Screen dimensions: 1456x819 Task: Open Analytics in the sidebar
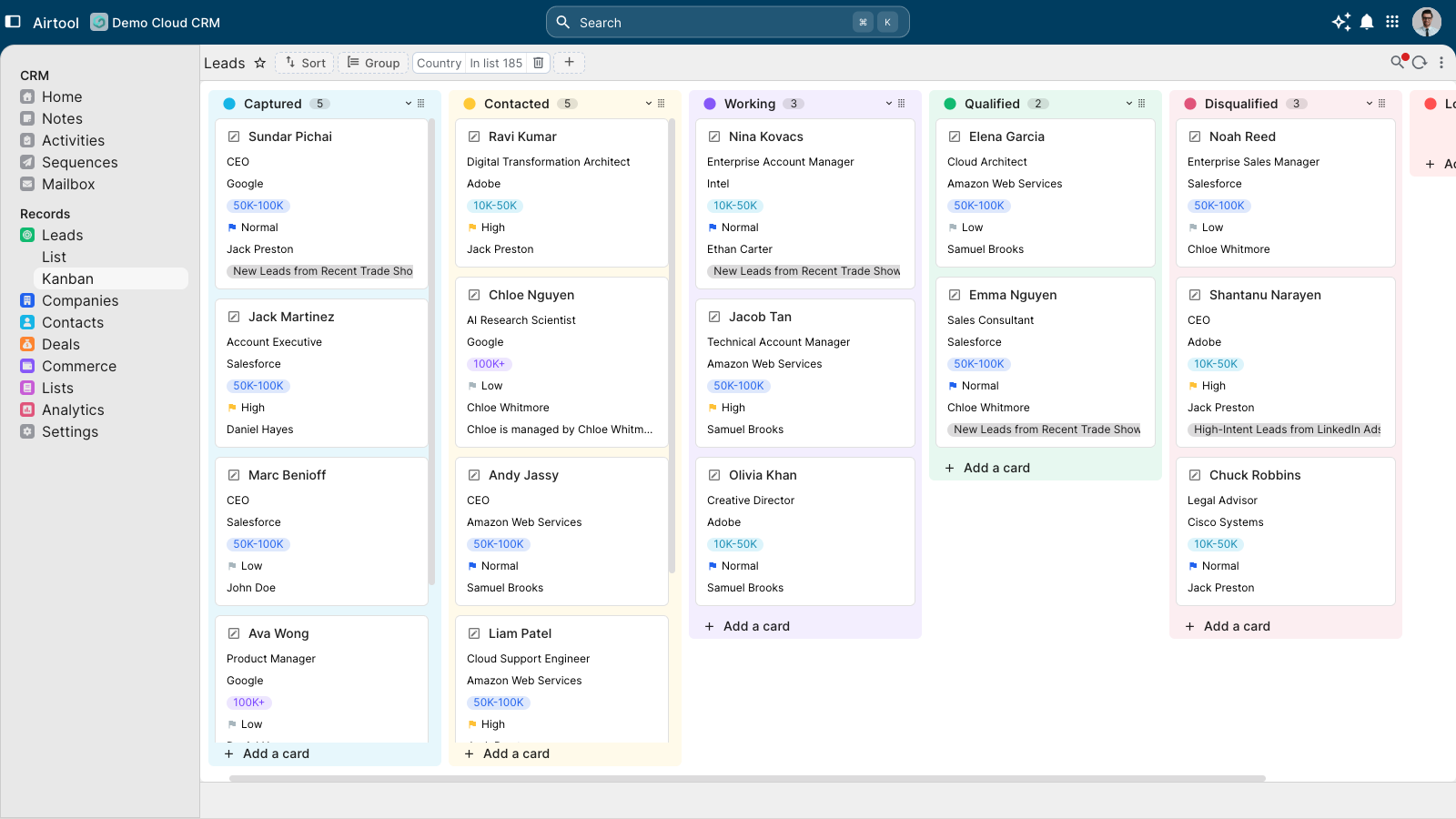coord(73,409)
